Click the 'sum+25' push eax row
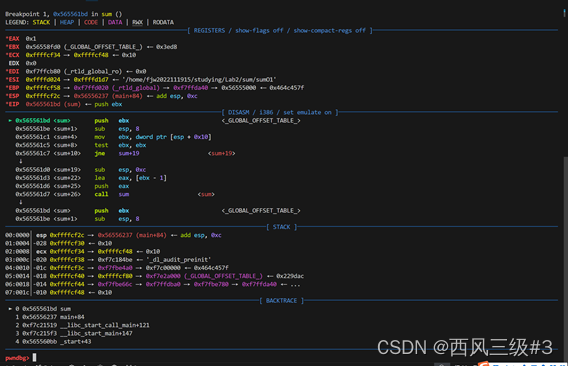Viewport: 569px width, 367px height. click(x=72, y=186)
